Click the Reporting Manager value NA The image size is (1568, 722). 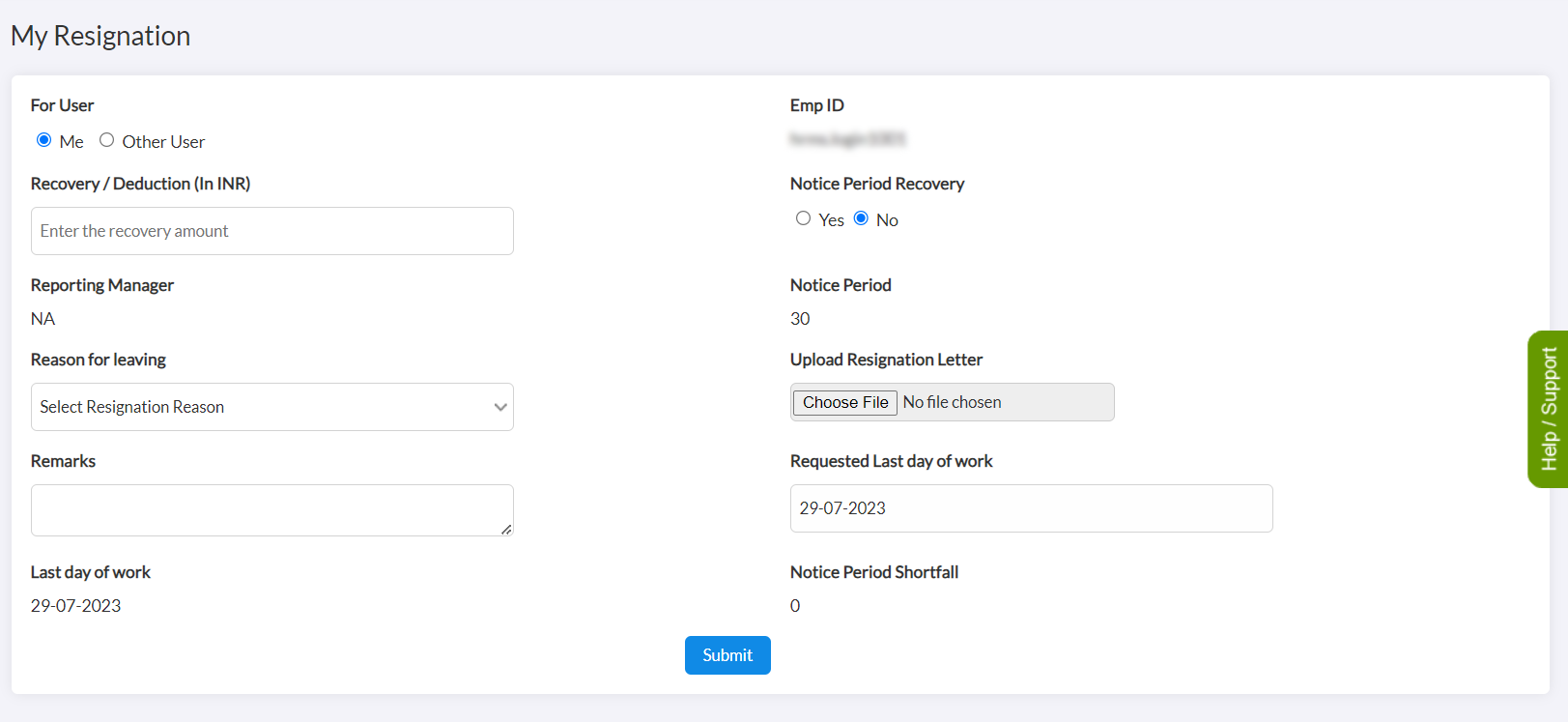click(x=43, y=319)
